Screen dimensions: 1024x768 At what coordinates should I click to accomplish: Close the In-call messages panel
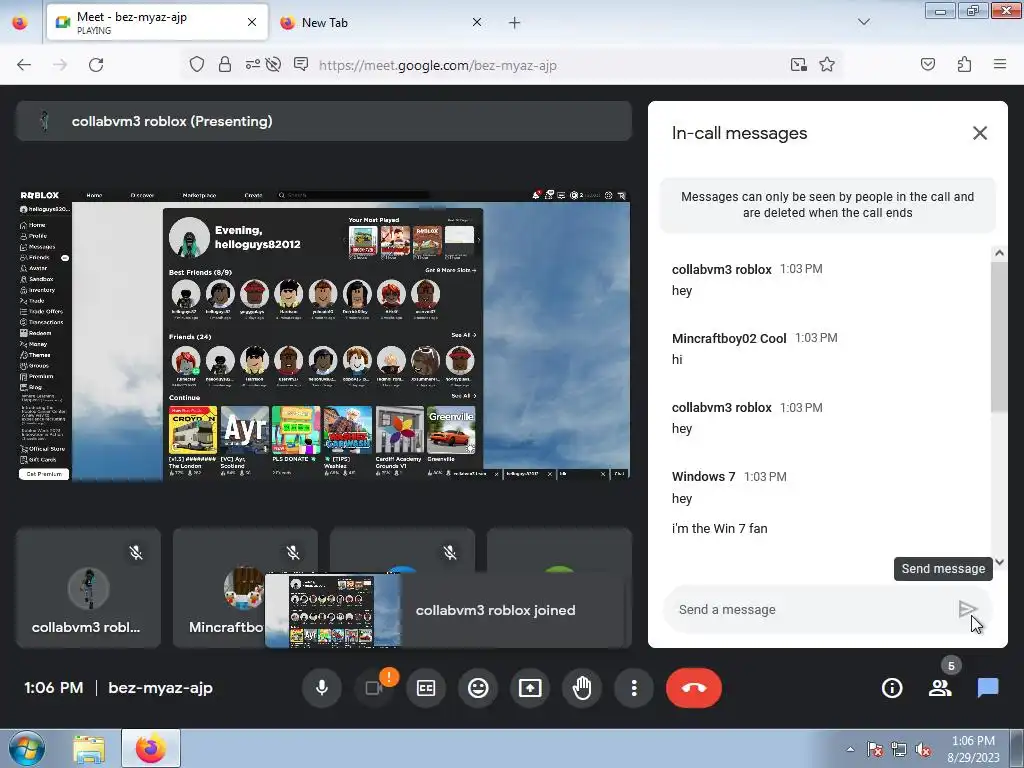pos(980,133)
